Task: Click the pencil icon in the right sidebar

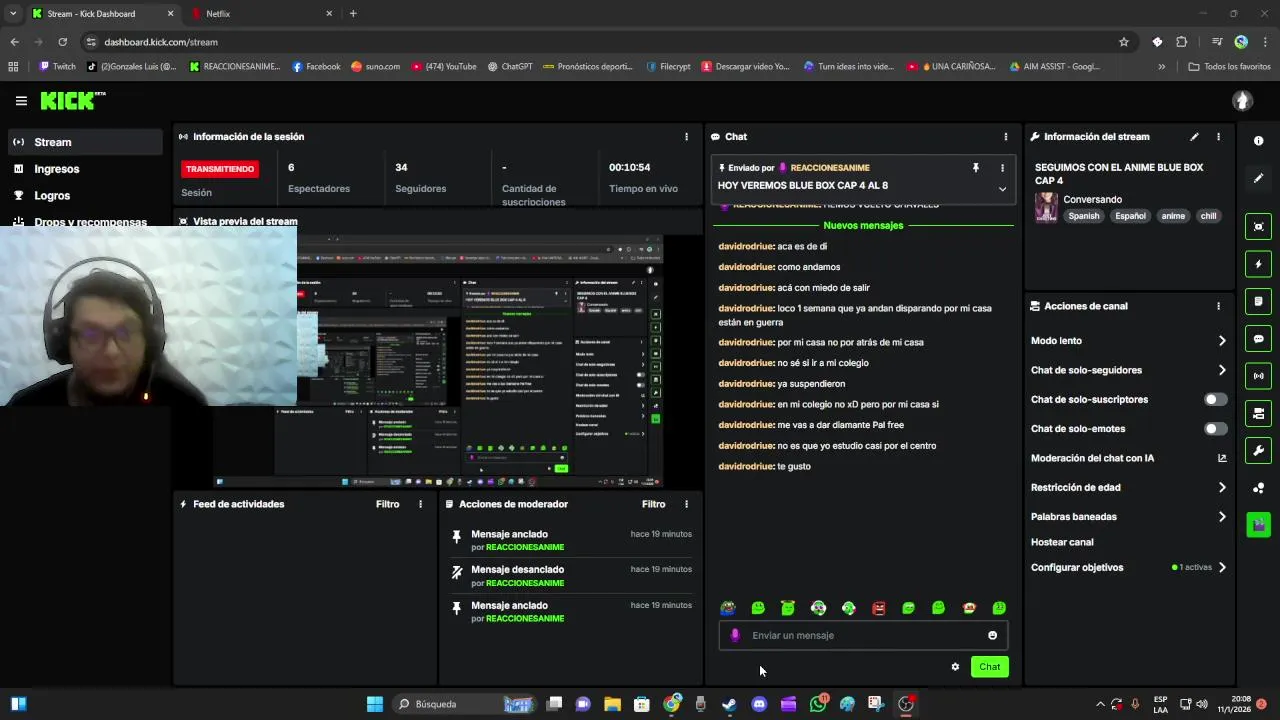Action: click(1258, 178)
